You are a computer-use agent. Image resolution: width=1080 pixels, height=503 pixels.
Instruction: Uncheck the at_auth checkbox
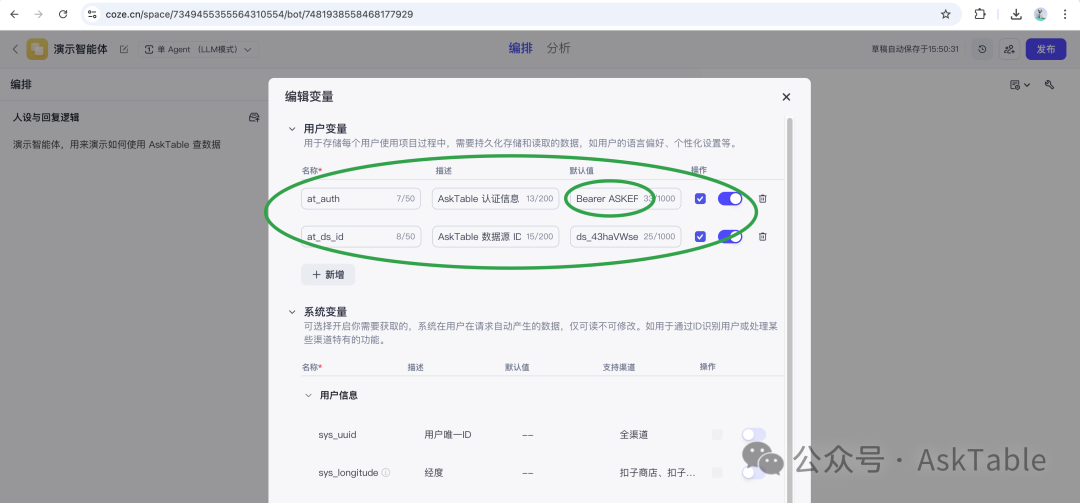[x=700, y=198]
